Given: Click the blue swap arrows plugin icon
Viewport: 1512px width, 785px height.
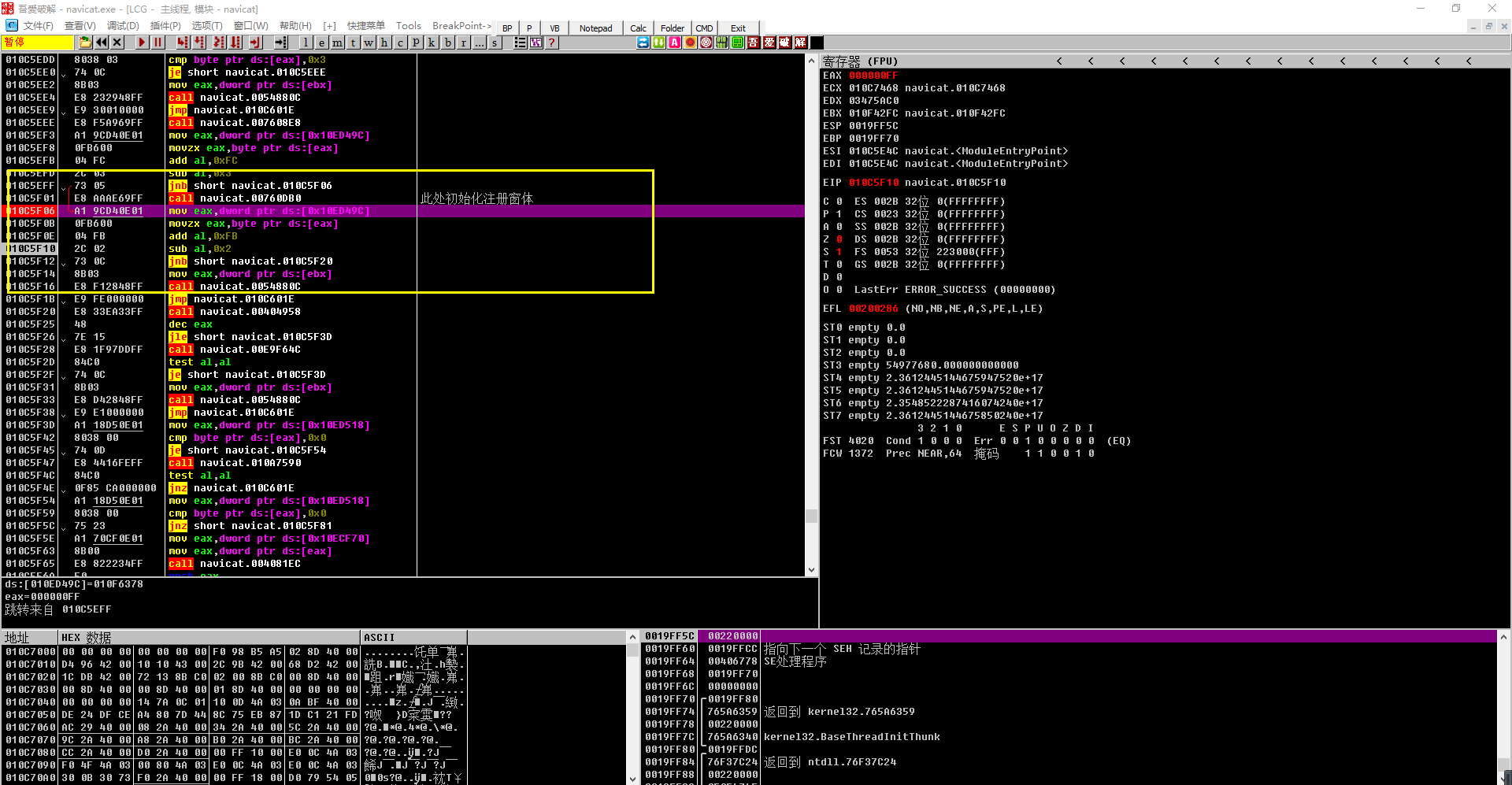Looking at the screenshot, I should coord(643,43).
